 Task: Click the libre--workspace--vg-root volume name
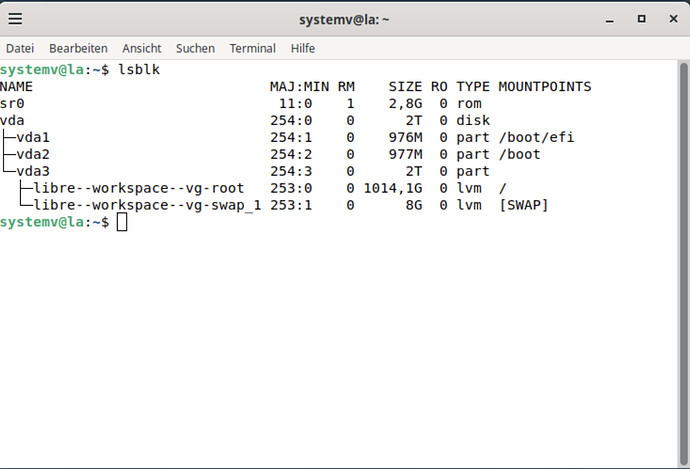(x=138, y=188)
